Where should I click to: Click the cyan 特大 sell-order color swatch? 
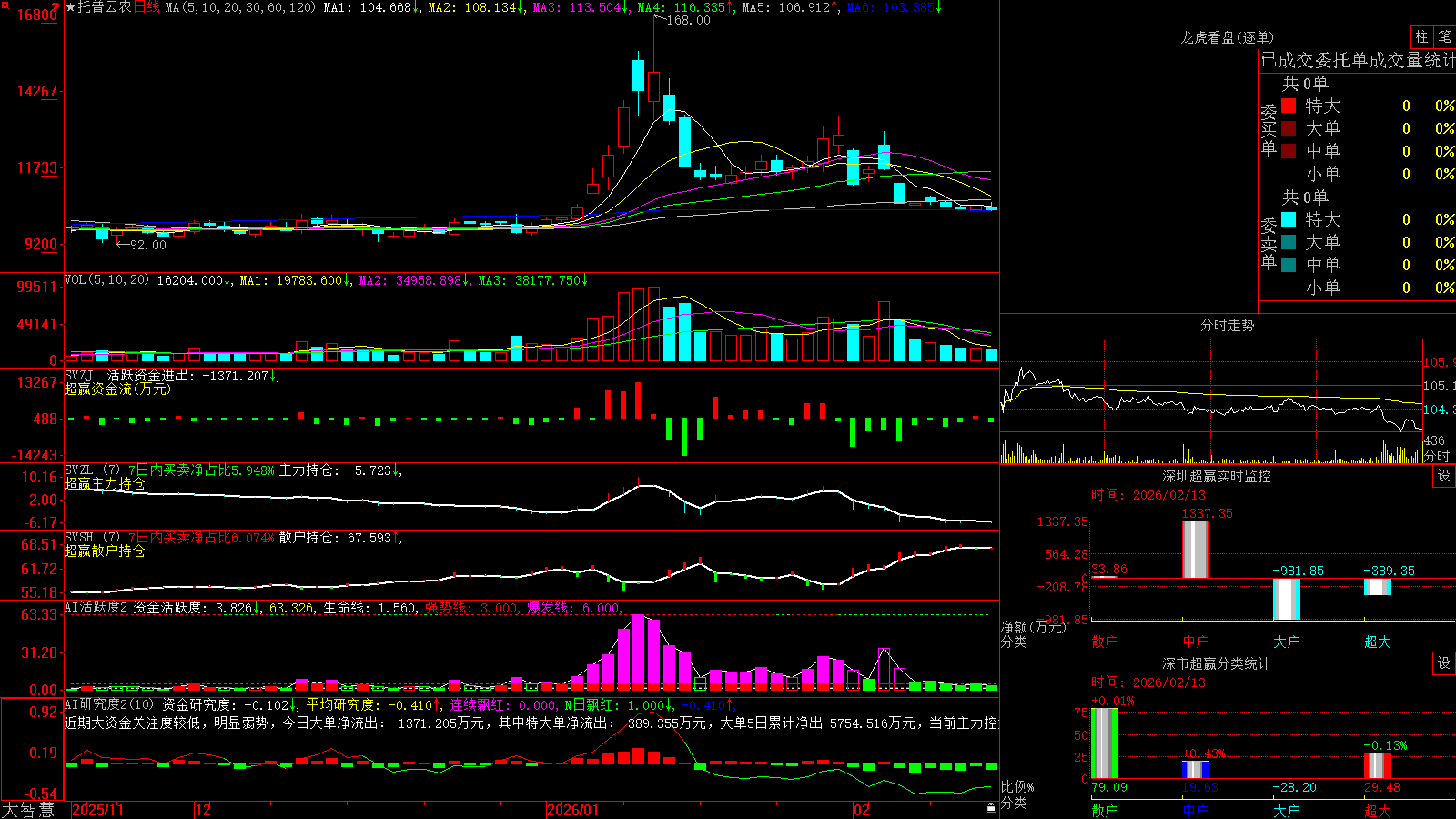[1289, 219]
